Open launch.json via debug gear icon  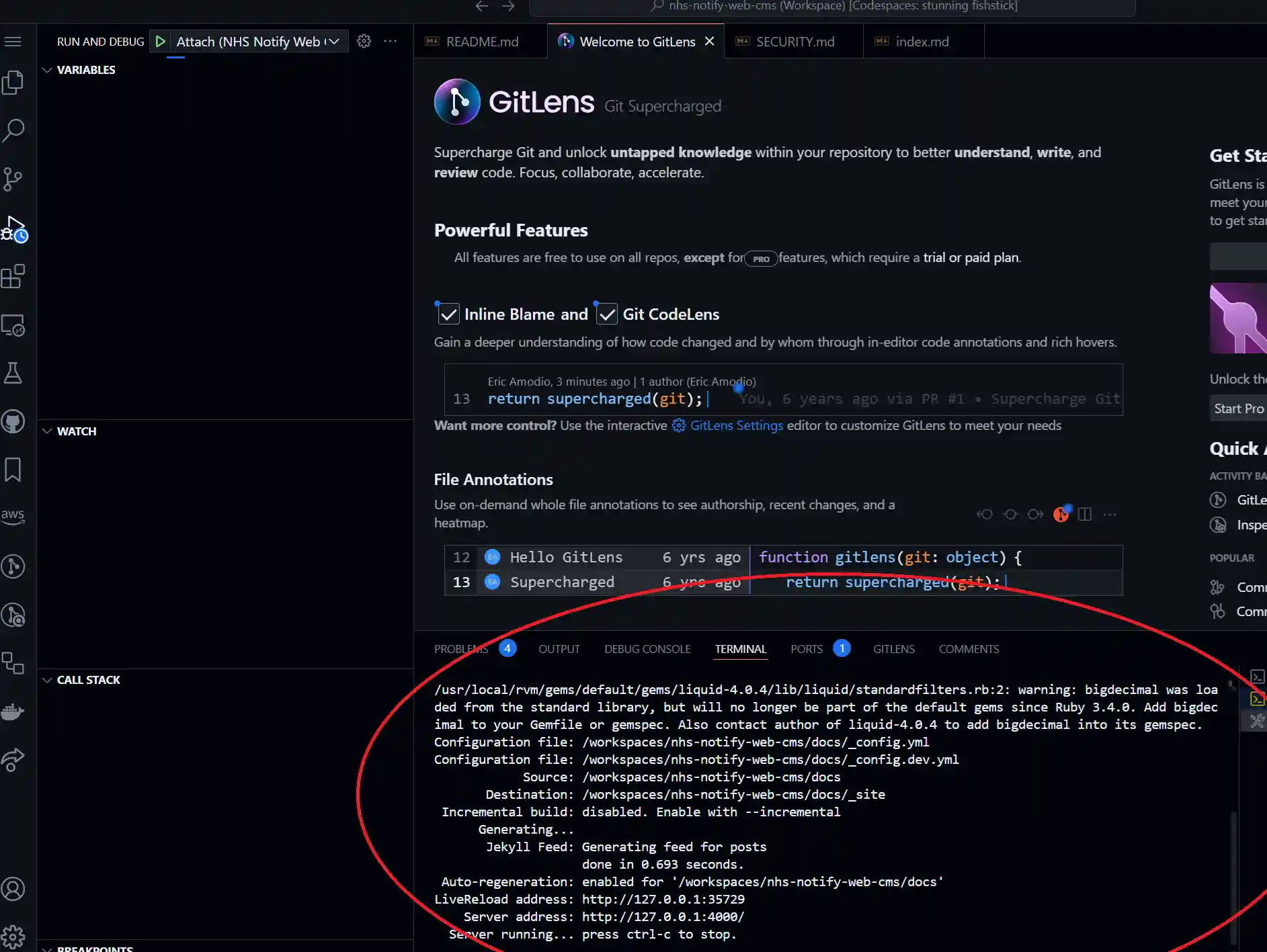pos(364,42)
